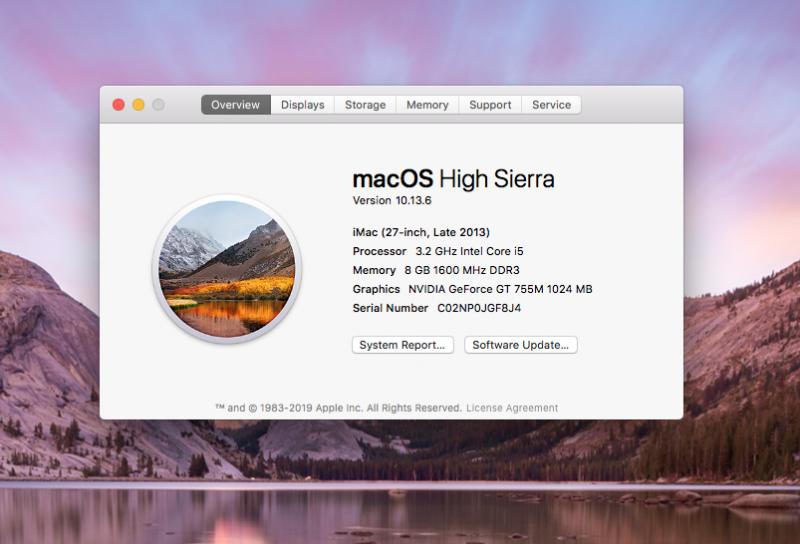Minimize window with the yellow button
The image size is (800, 544).
click(138, 105)
